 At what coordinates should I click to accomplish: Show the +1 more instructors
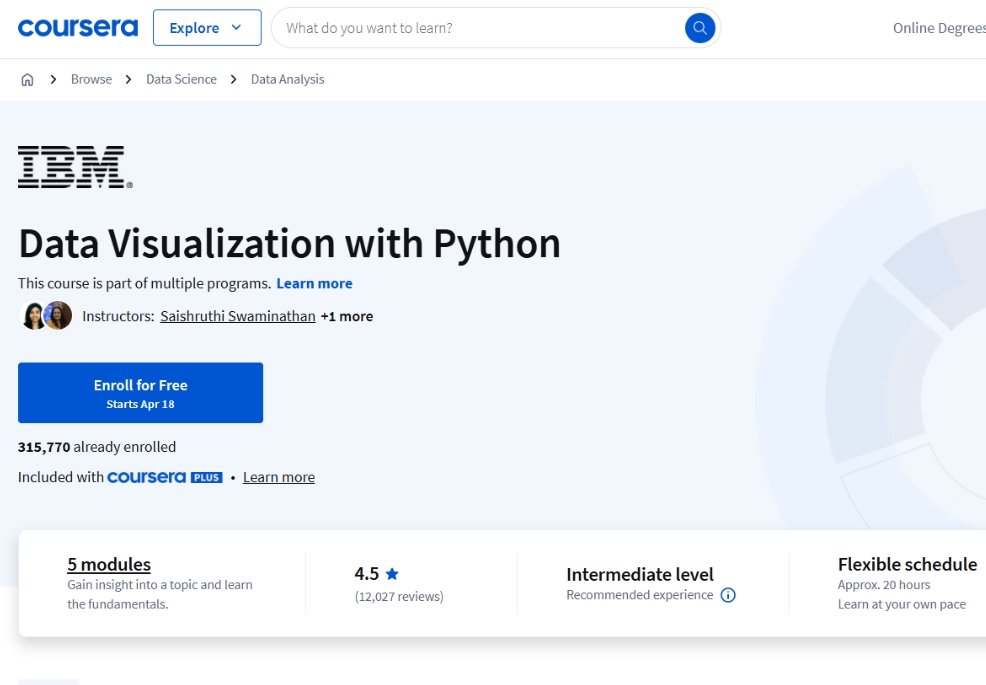pos(347,315)
